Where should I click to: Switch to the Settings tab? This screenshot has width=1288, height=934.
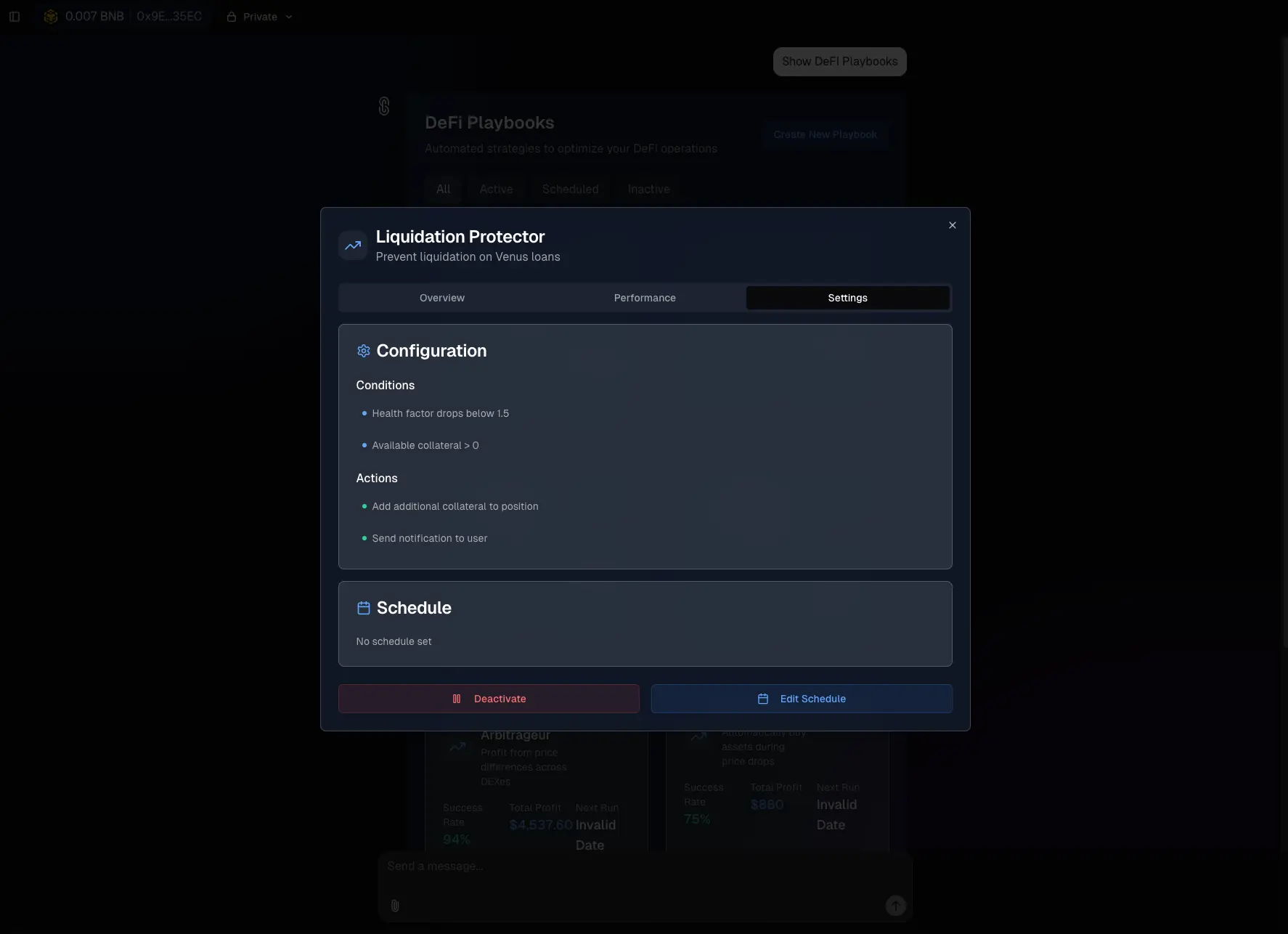tap(847, 298)
